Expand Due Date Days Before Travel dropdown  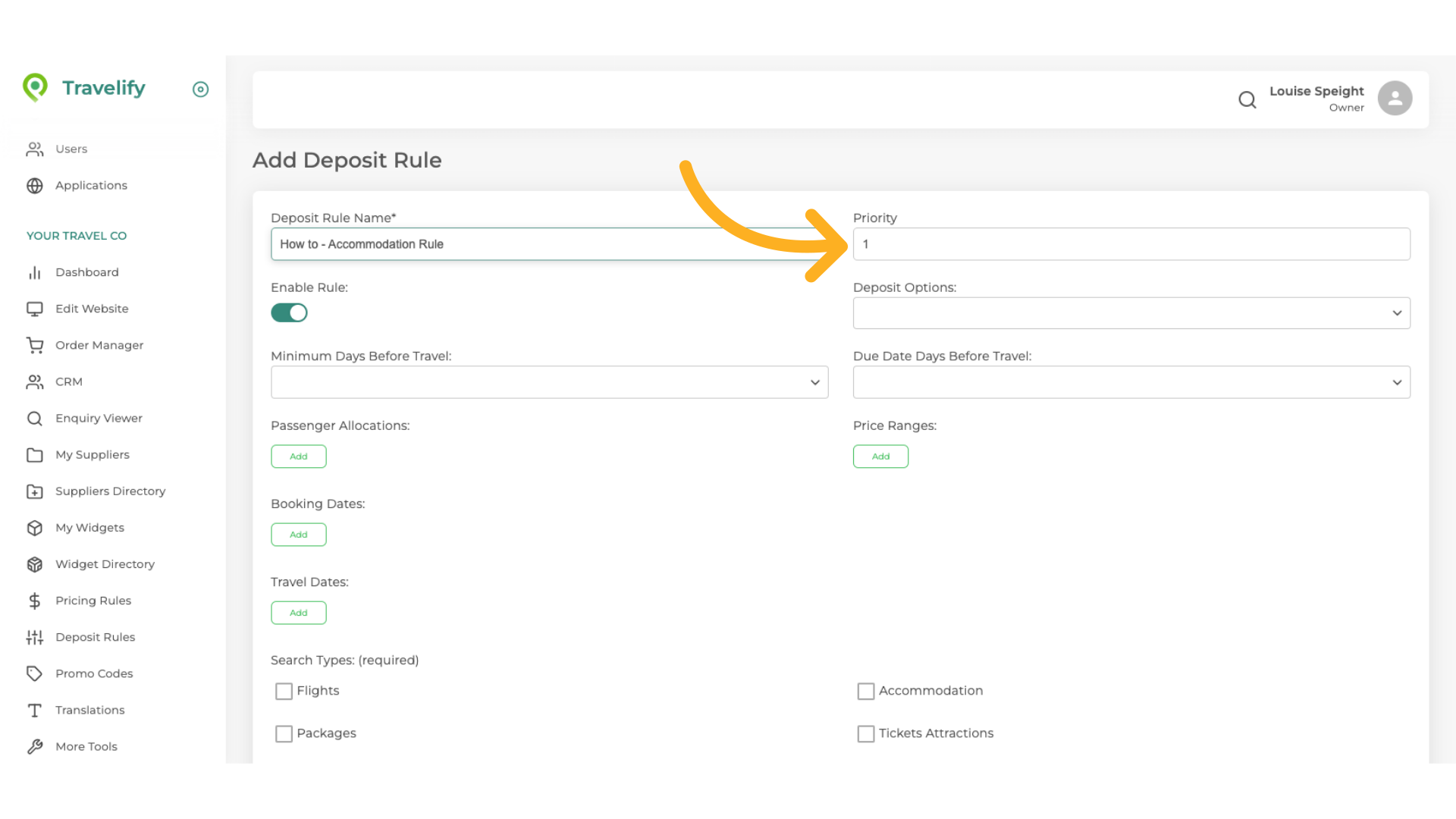[x=1131, y=382]
